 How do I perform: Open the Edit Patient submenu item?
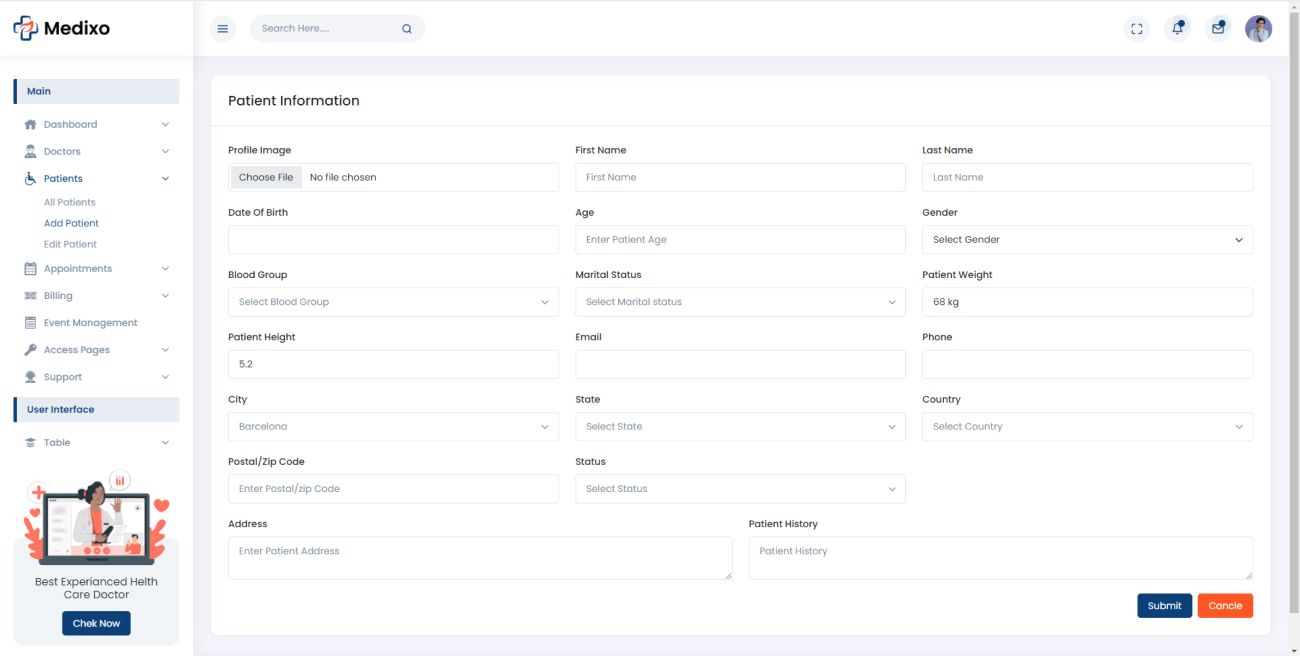[70, 244]
